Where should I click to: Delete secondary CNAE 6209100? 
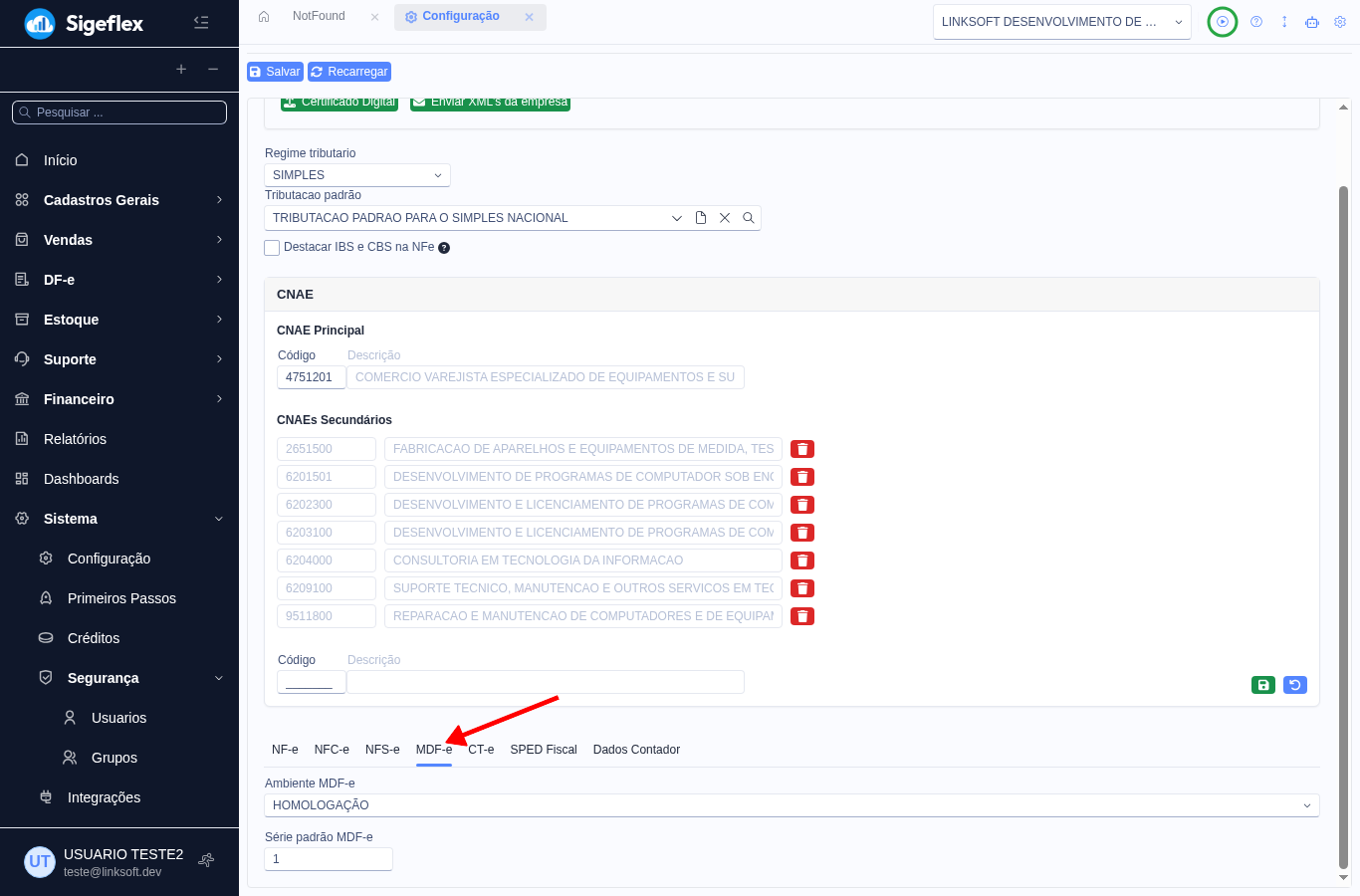click(802, 588)
